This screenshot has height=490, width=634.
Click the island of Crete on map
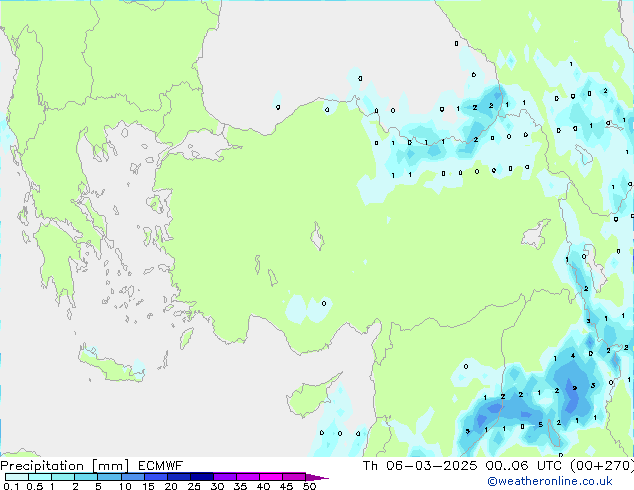(x=111, y=366)
